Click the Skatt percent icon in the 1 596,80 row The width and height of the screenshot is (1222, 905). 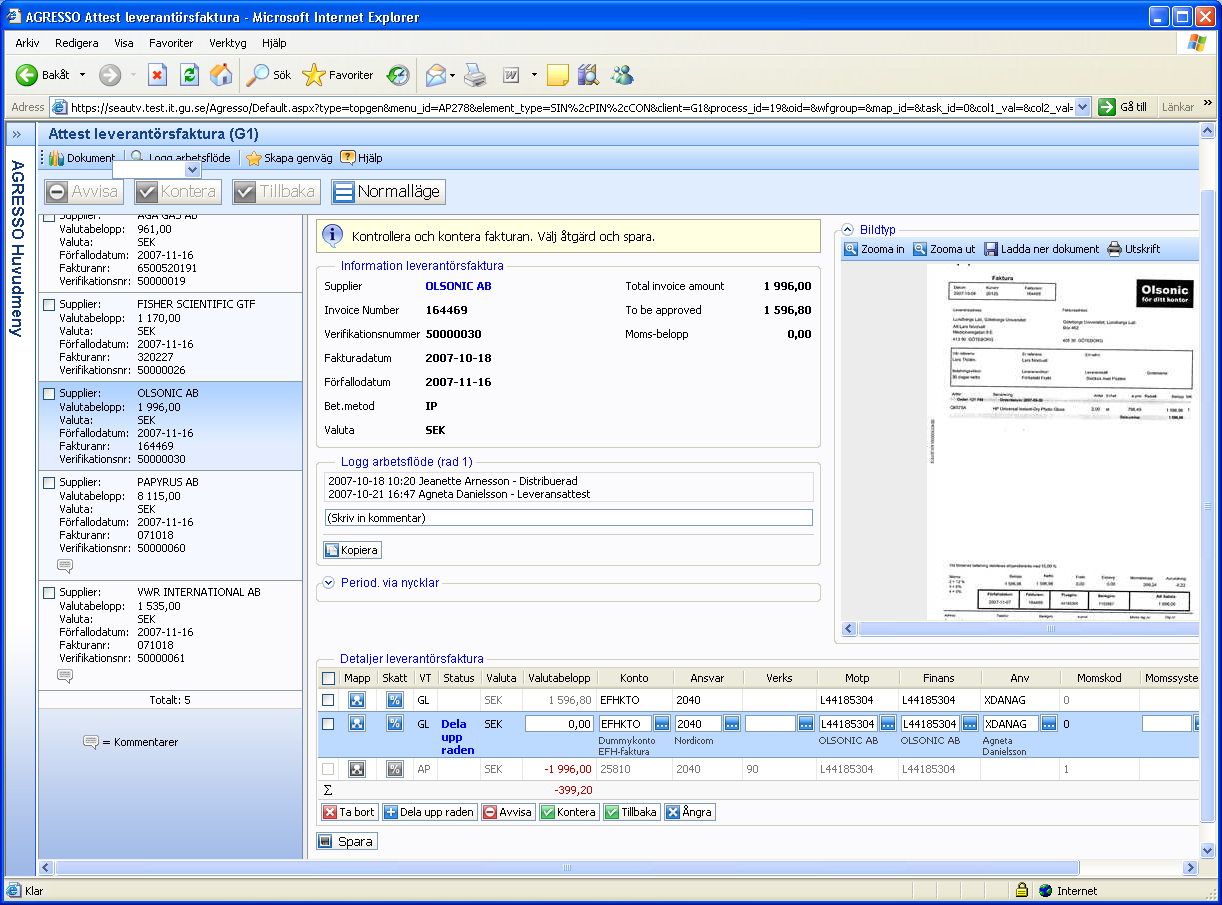[x=395, y=700]
